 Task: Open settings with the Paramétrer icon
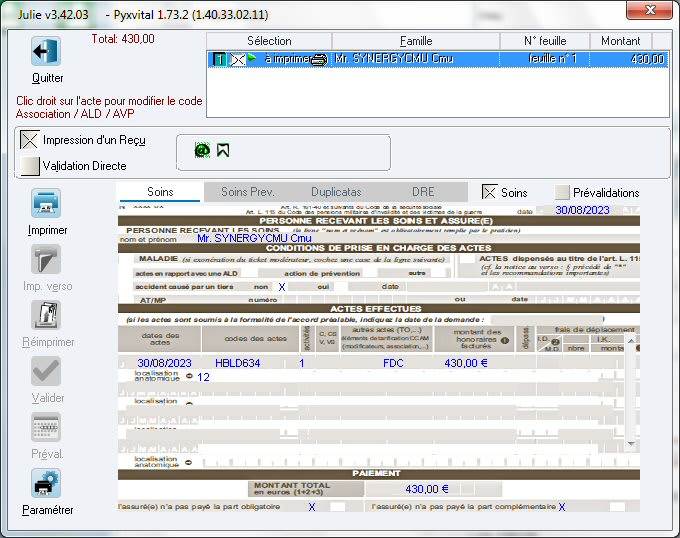coord(47,484)
